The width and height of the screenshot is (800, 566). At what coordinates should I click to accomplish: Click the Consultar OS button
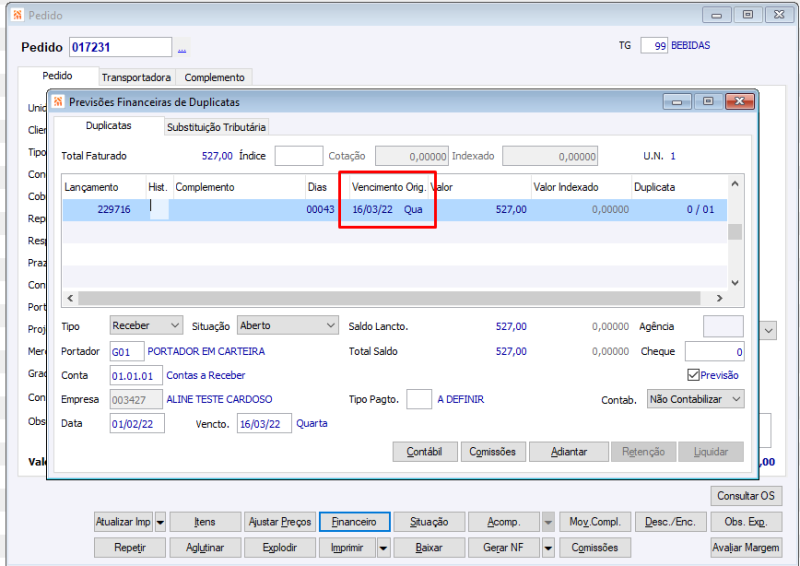click(746, 496)
